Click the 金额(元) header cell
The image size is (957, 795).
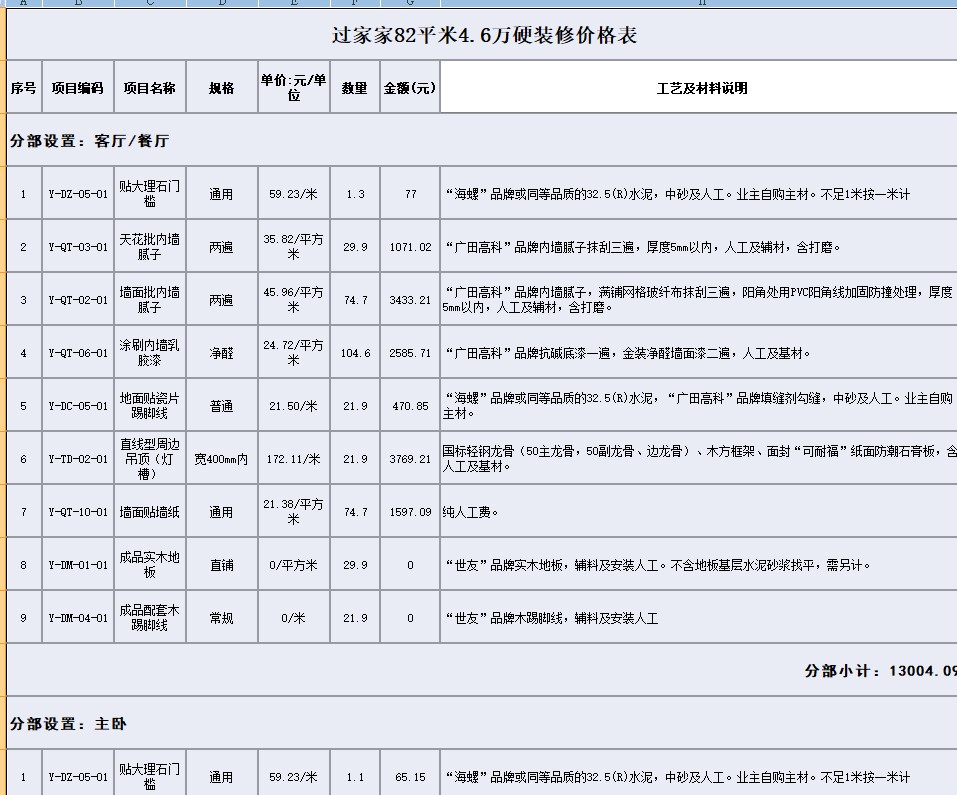point(410,87)
